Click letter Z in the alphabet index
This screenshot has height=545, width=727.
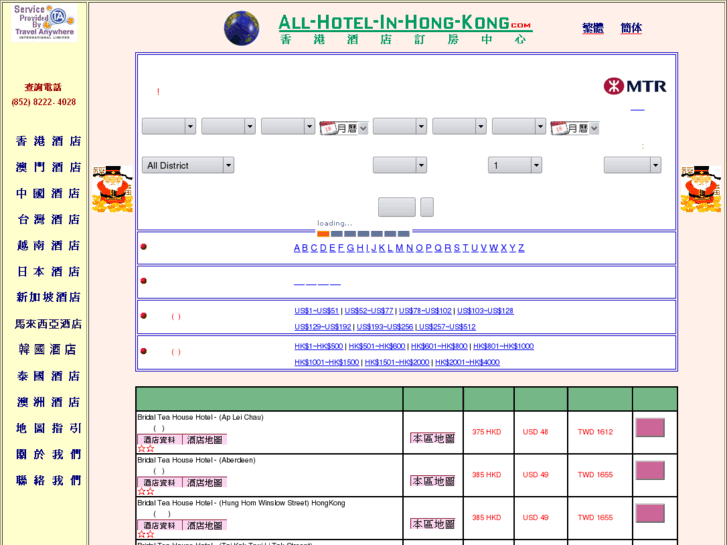[x=521, y=248]
